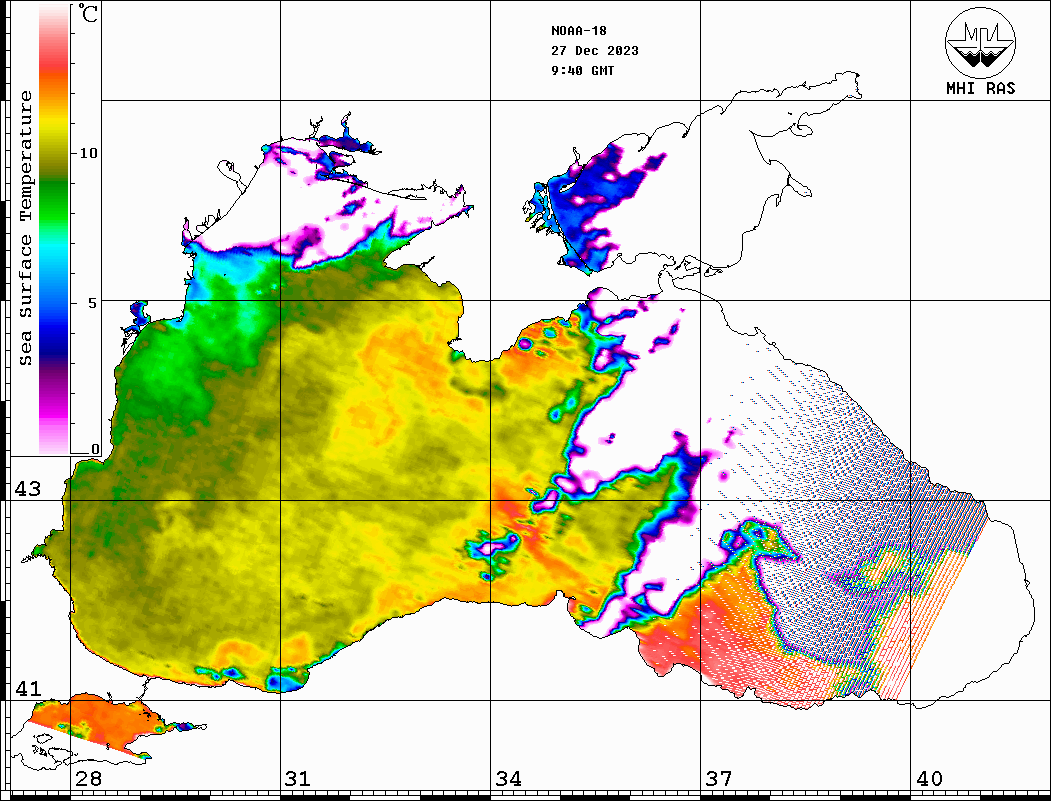
Task: Click the '0' tick on temperature scale
Action: (x=95, y=449)
